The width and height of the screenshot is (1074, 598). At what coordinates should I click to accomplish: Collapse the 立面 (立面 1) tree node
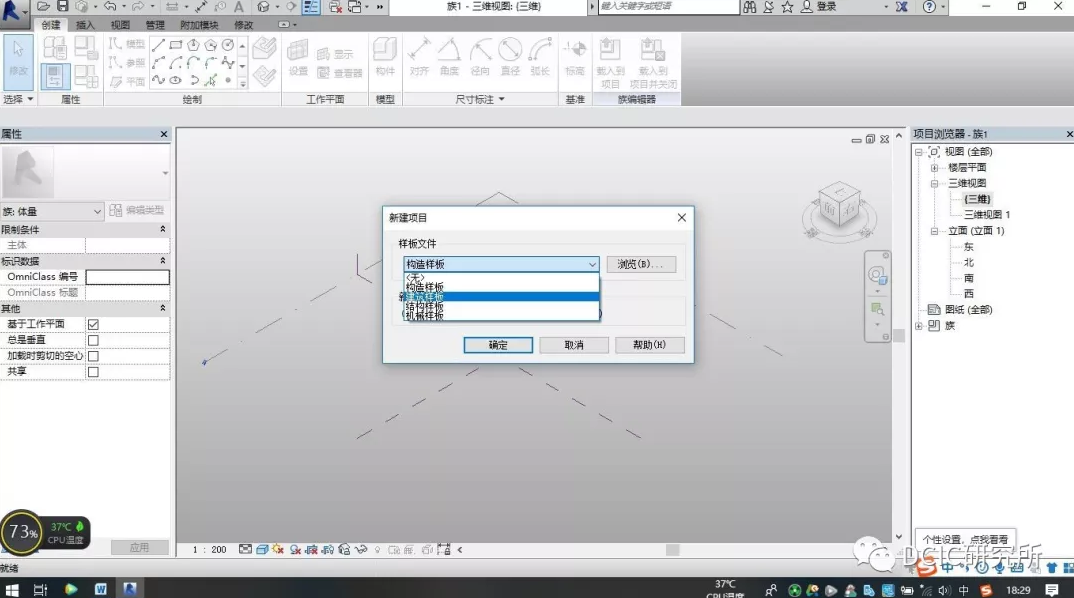(x=934, y=231)
